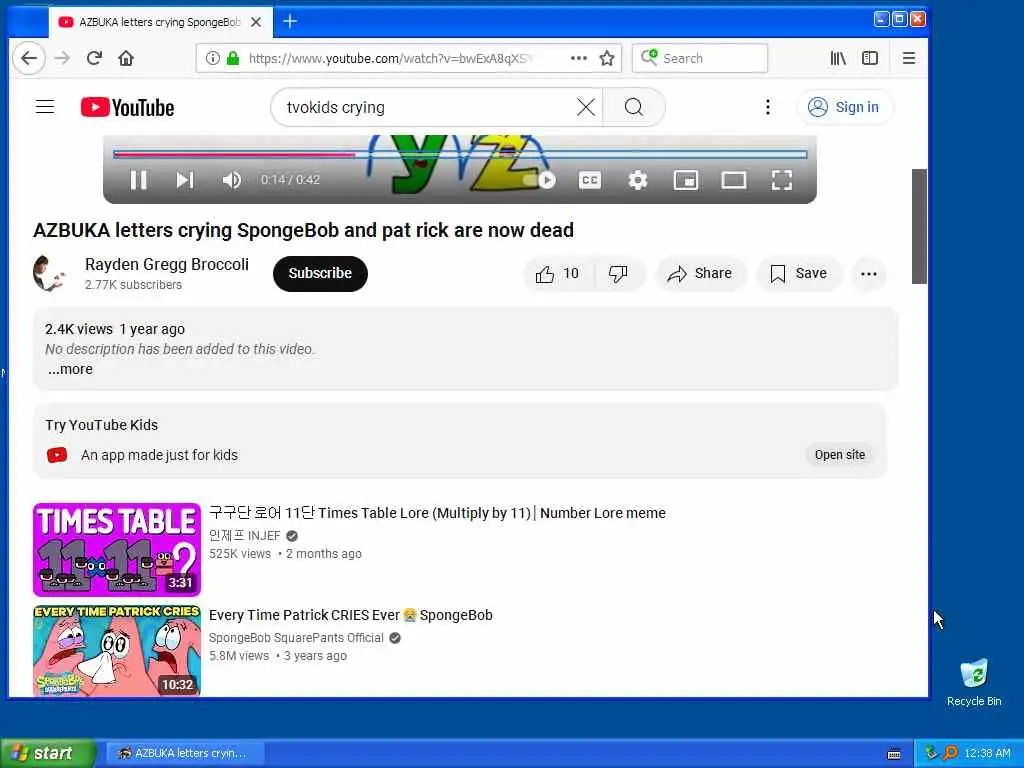The width and height of the screenshot is (1024, 768).
Task: Open more actions ellipsis next to Save
Action: click(x=869, y=274)
